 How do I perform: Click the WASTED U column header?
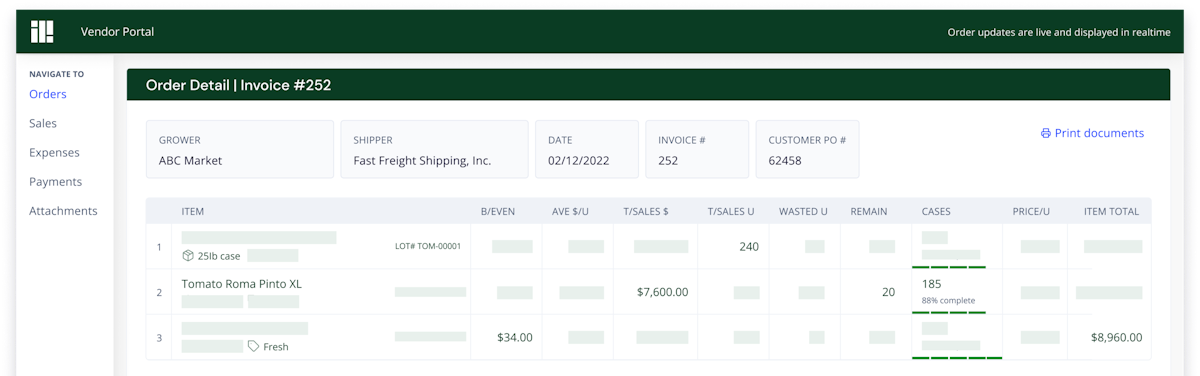pos(803,212)
